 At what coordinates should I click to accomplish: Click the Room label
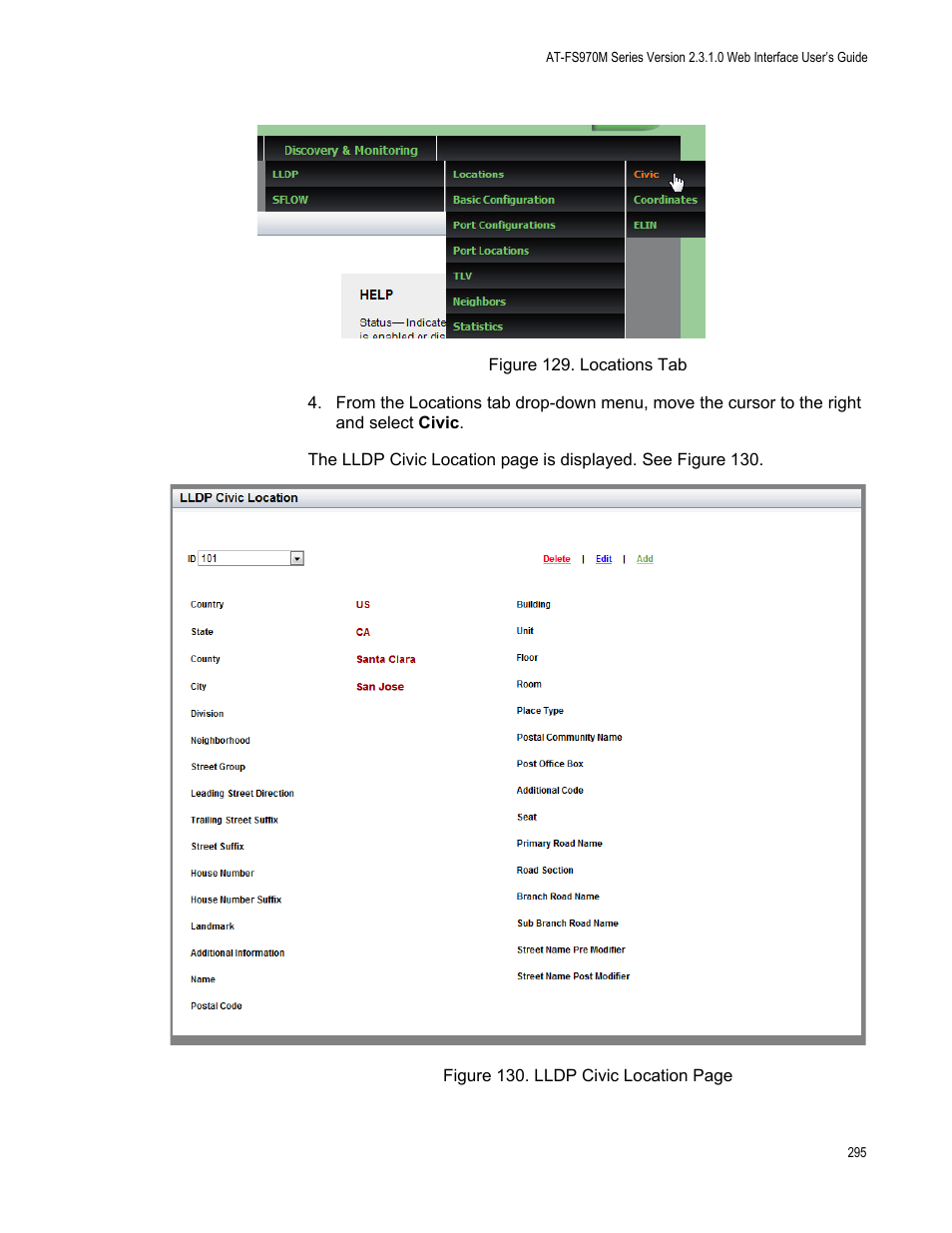coord(529,685)
